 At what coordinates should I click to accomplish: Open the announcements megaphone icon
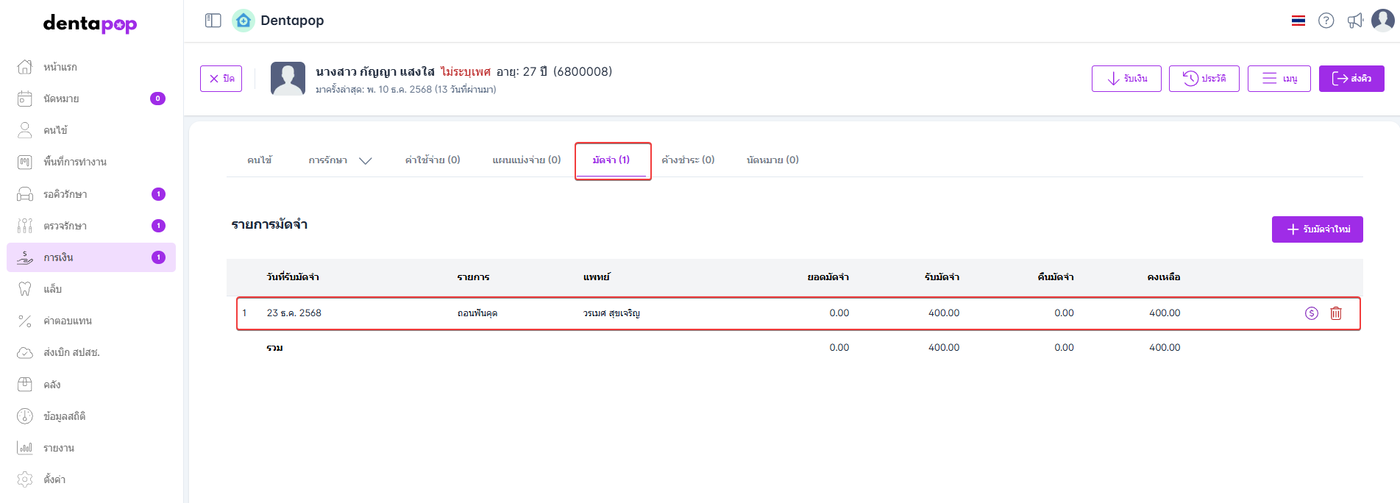click(x=1355, y=21)
